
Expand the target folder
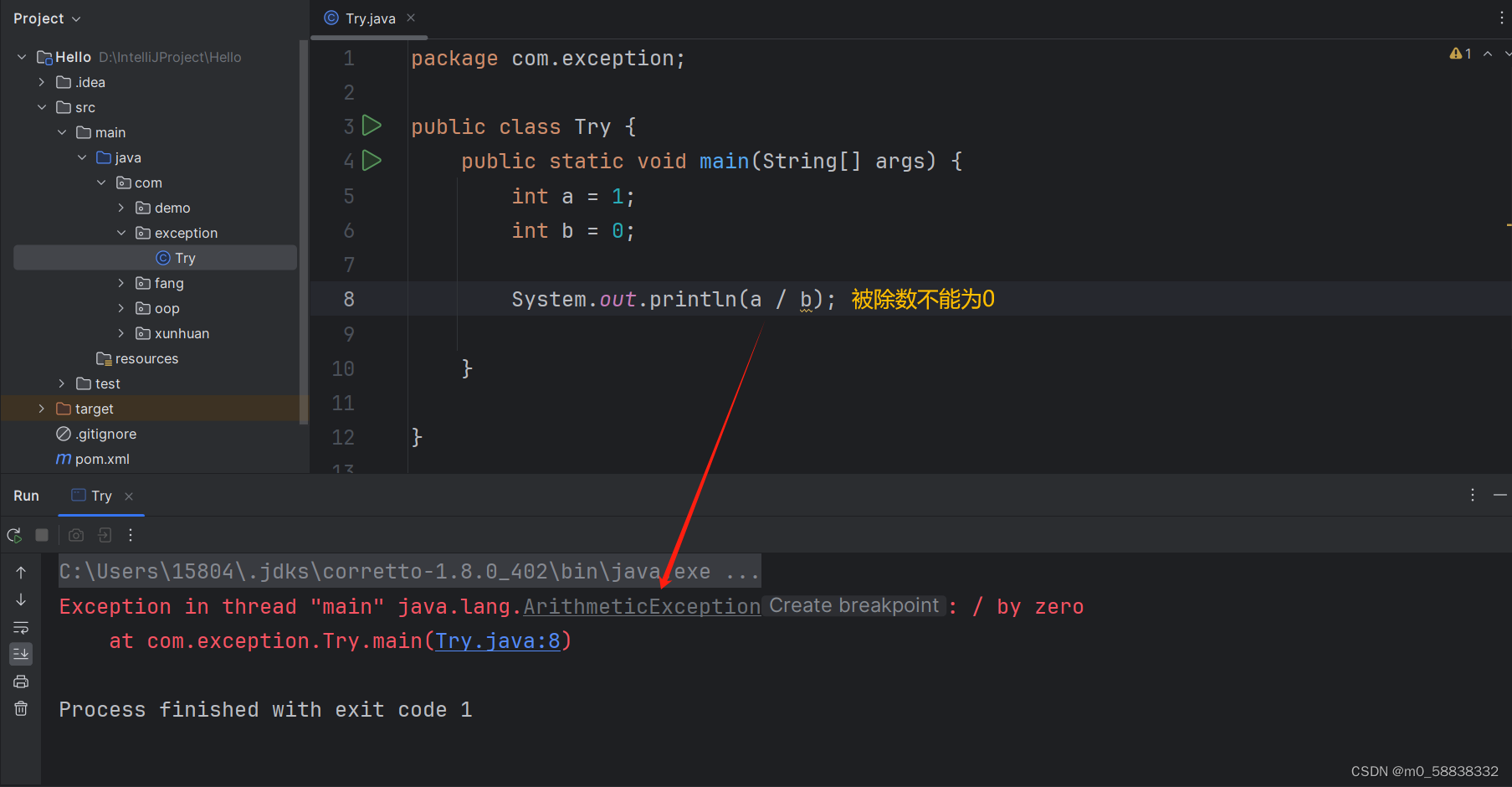pos(42,409)
